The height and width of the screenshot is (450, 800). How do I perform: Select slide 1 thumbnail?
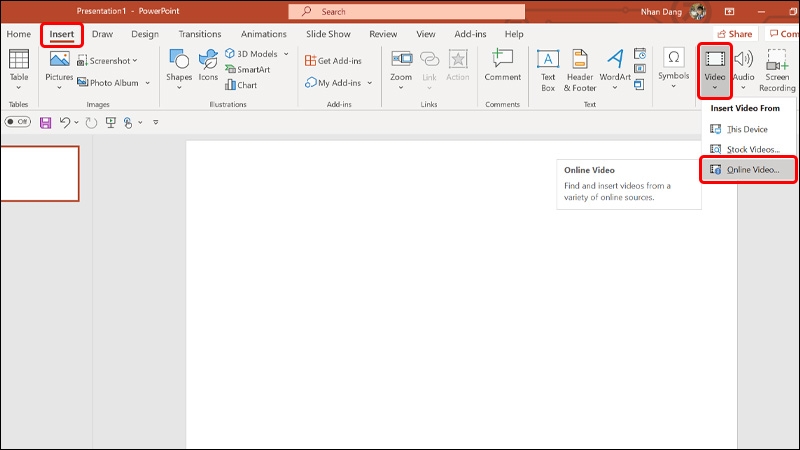point(40,173)
